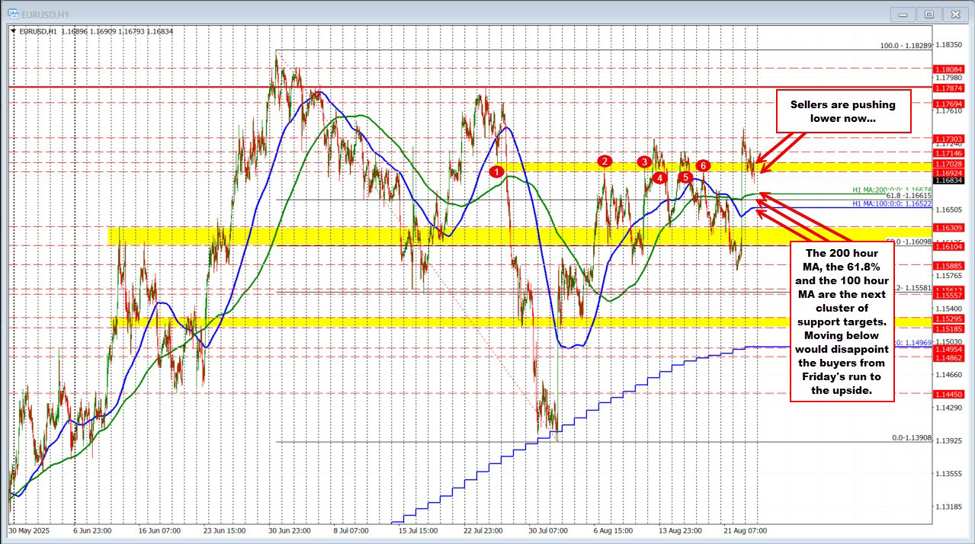Screen dimensions: 975x544
Task: Click red circle marker number 4
Action: click(x=660, y=177)
